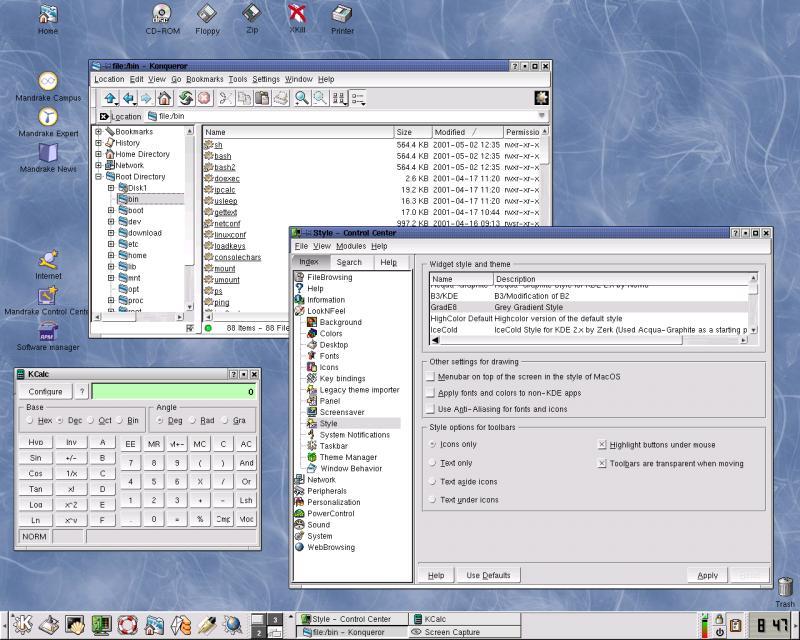Viewport: 800px width, 640px height.
Task: Click the Zoom in magnifier in Konqueror
Action: (x=302, y=98)
